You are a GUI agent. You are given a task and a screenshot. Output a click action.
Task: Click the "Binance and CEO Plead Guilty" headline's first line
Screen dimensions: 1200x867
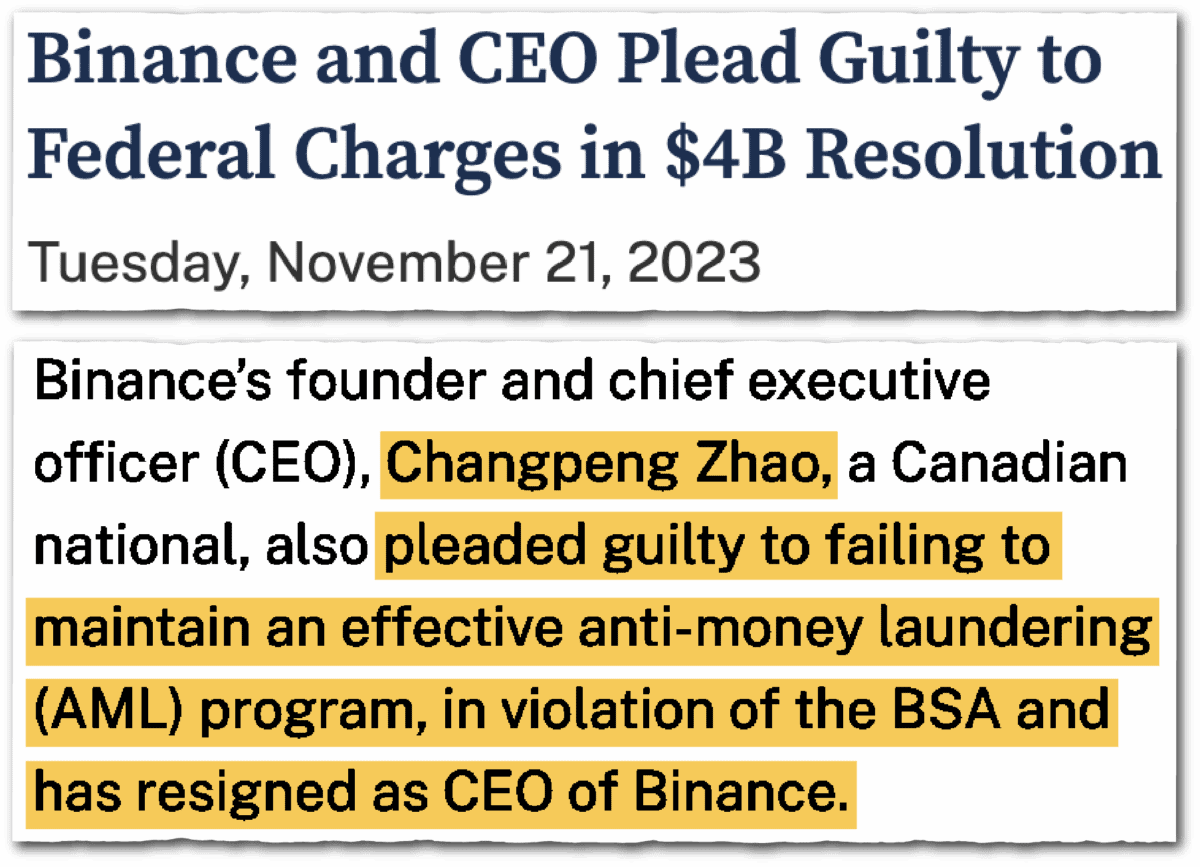click(x=566, y=62)
